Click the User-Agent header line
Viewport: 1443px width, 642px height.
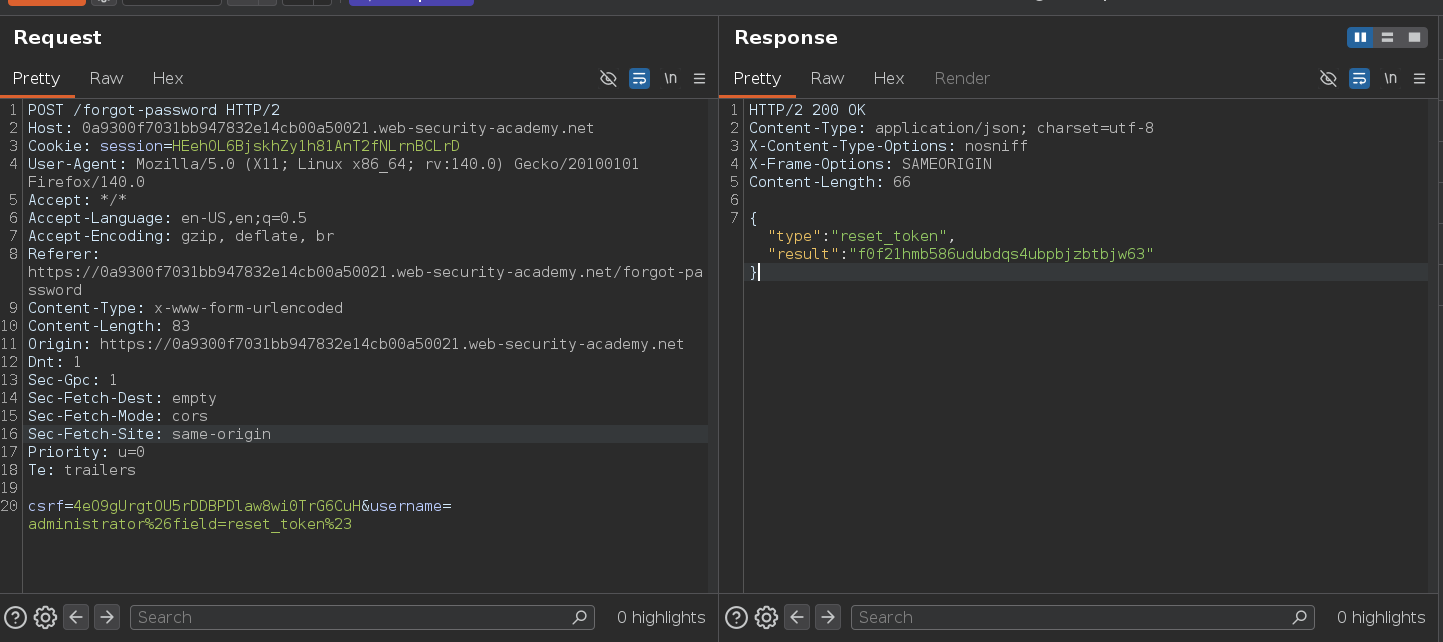point(333,173)
